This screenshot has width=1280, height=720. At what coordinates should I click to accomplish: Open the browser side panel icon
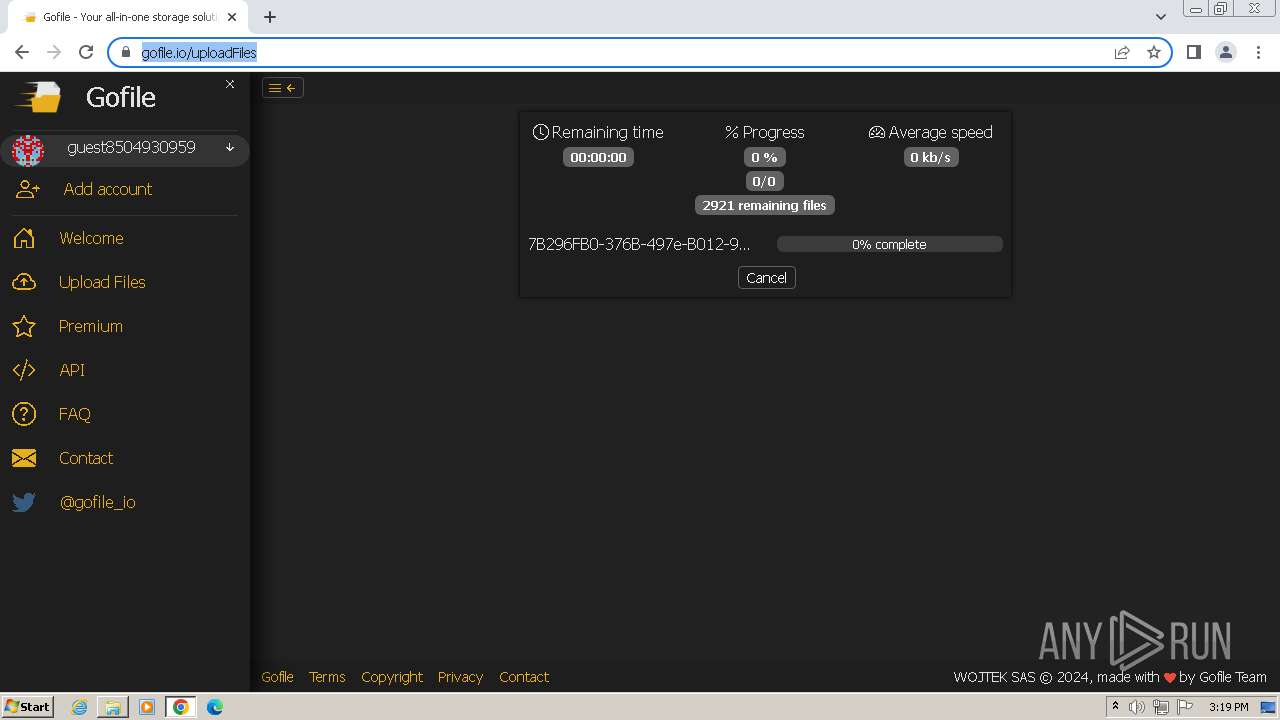tap(1194, 52)
